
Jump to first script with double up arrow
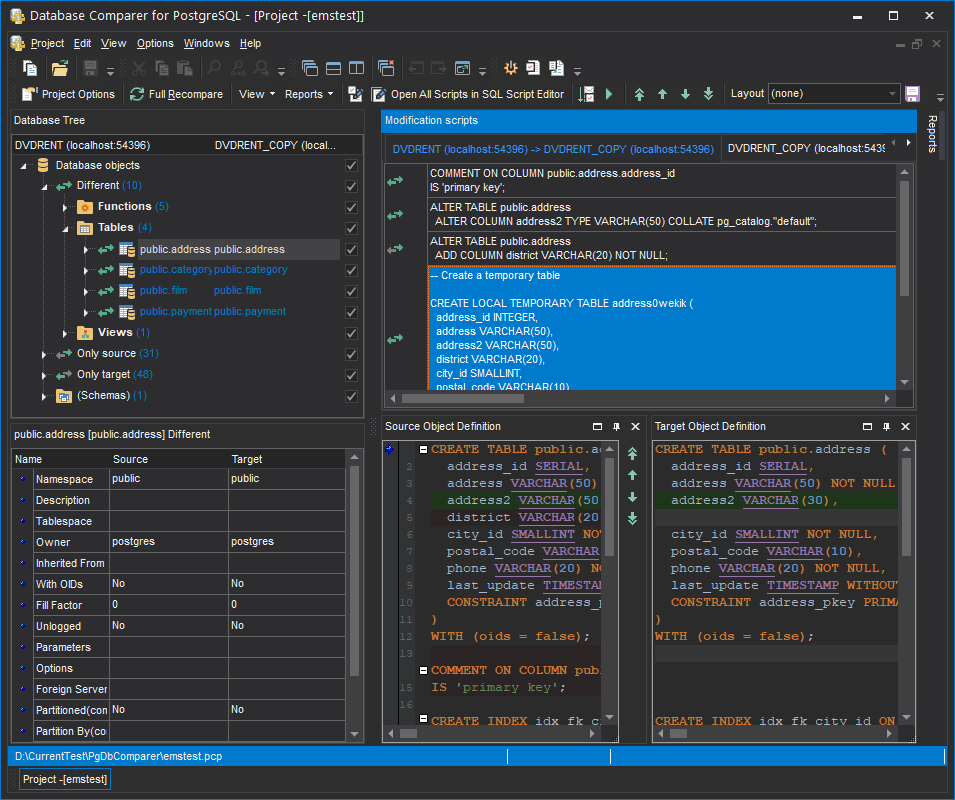(639, 94)
